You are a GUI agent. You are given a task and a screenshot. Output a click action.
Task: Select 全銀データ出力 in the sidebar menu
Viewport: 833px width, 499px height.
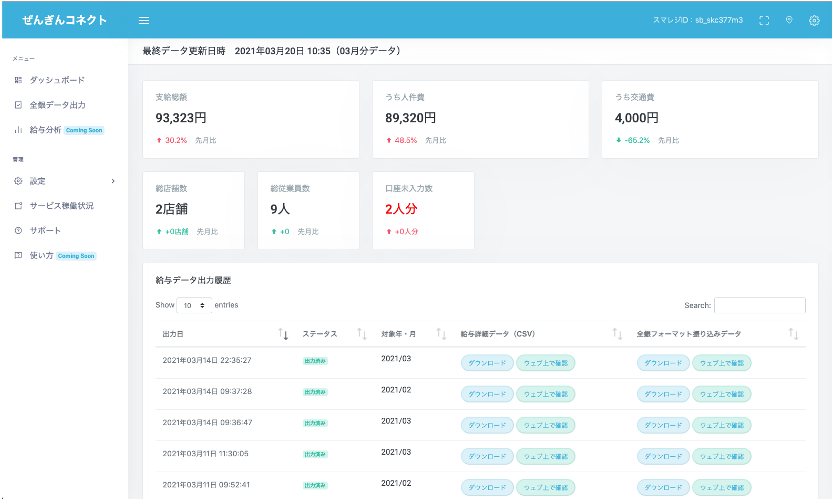coord(57,104)
